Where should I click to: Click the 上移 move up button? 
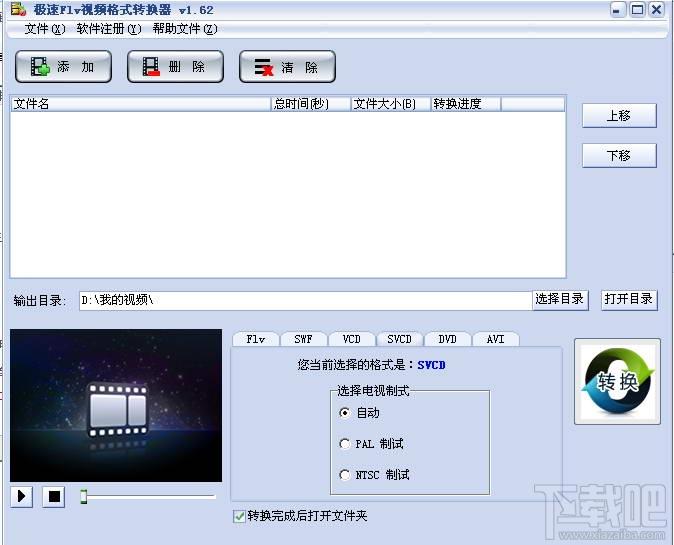coord(619,116)
